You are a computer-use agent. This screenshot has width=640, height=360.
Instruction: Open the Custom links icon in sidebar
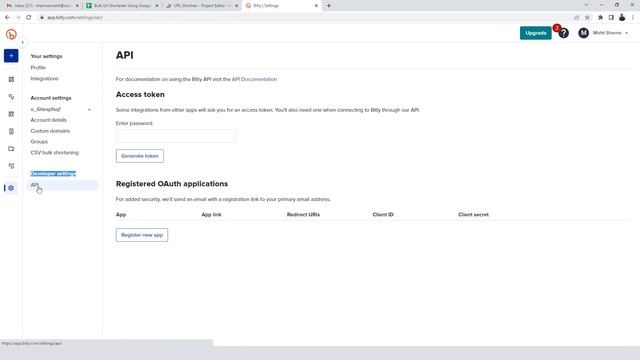click(11, 166)
